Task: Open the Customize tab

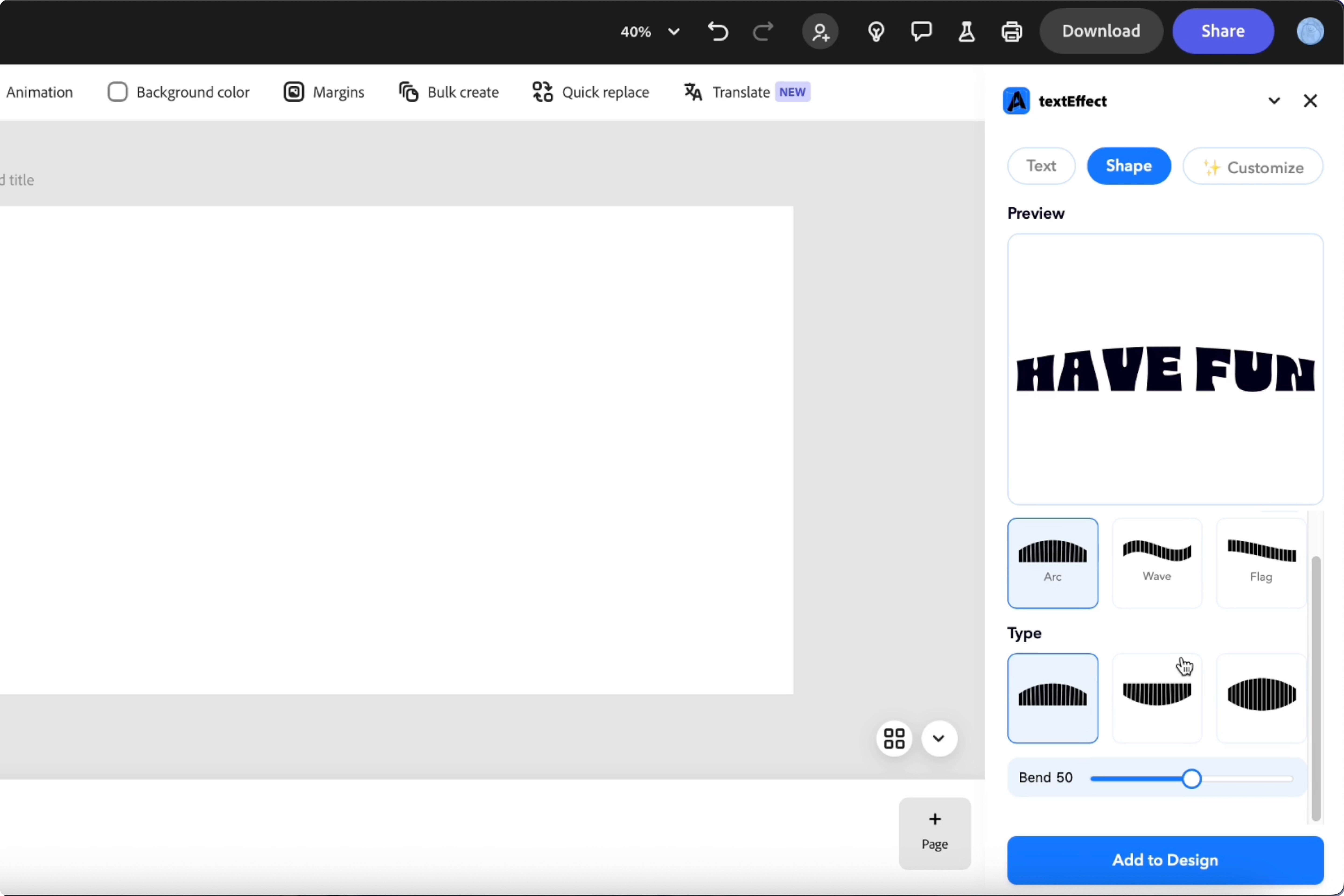Action: pyautogui.click(x=1253, y=167)
